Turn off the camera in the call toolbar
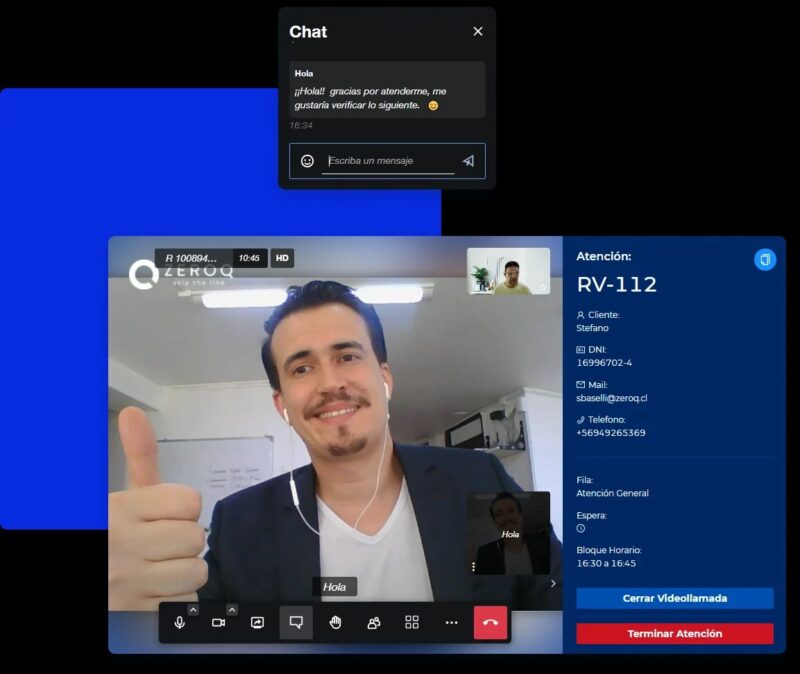The image size is (800, 674). click(x=218, y=622)
